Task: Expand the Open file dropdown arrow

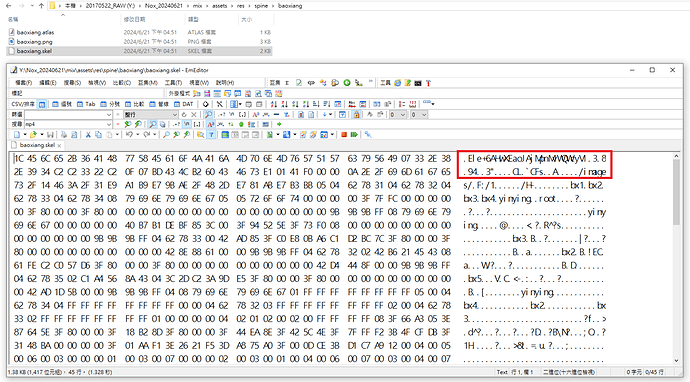Action: point(42,135)
